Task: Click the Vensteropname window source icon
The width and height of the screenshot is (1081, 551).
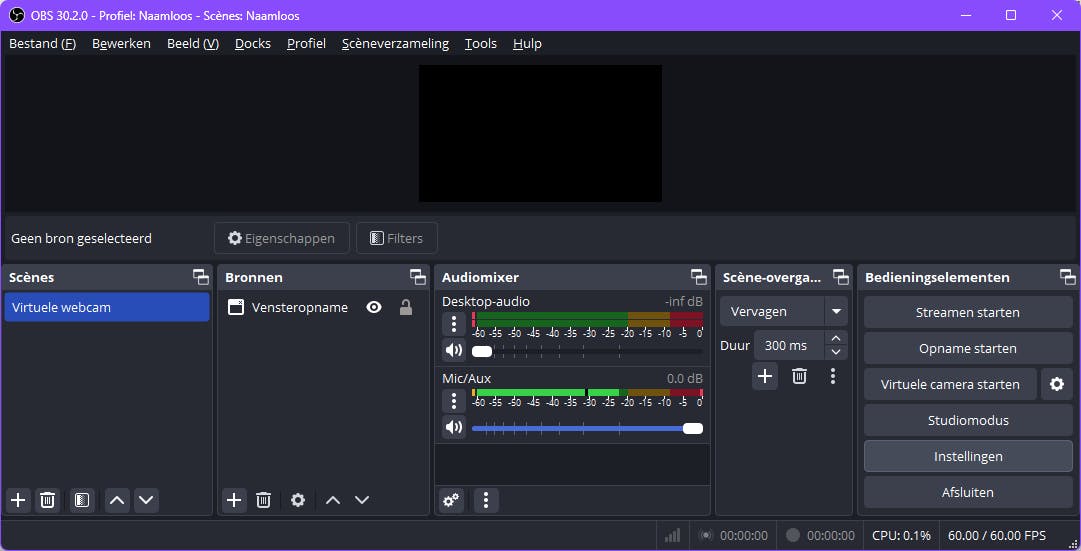Action: (236, 308)
